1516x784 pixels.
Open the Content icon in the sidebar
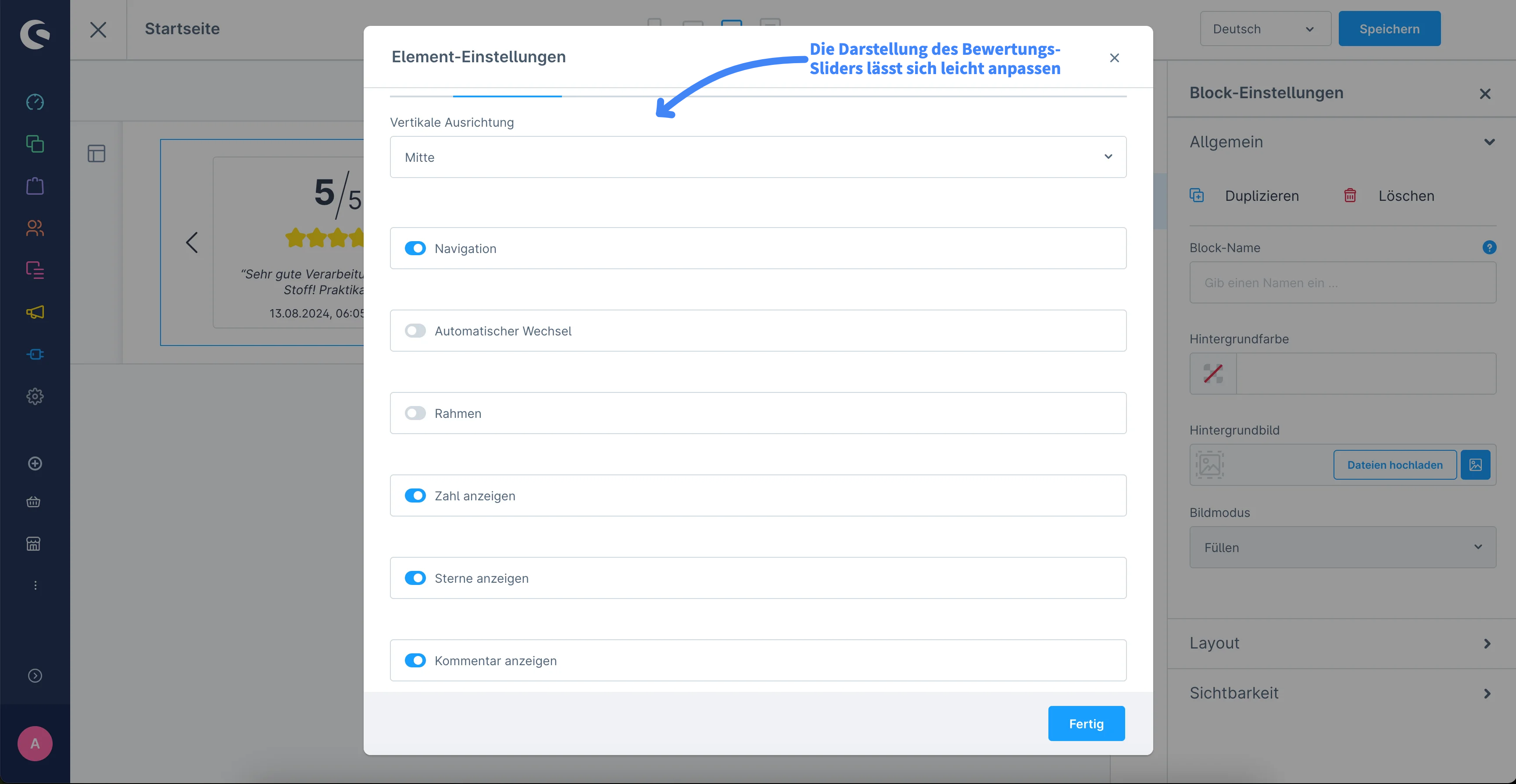pyautogui.click(x=35, y=270)
